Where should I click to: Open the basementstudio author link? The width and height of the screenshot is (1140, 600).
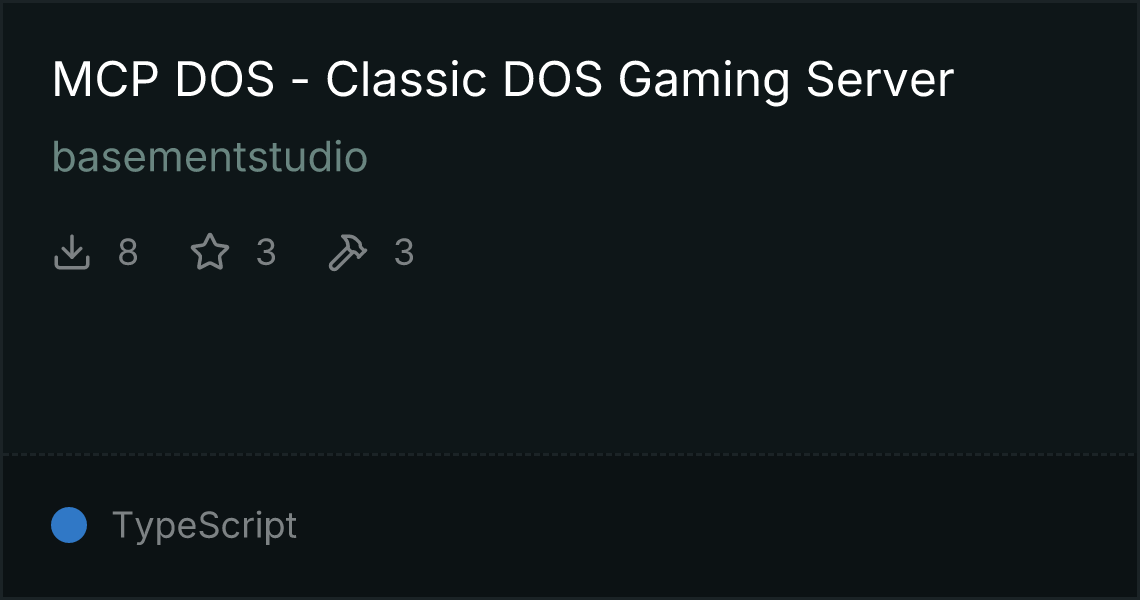[x=210, y=156]
